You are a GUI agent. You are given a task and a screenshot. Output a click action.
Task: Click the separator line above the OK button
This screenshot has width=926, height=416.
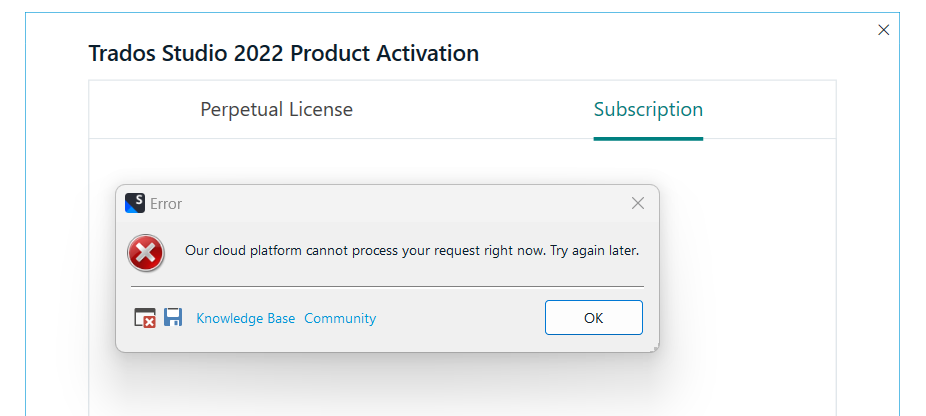point(387,287)
